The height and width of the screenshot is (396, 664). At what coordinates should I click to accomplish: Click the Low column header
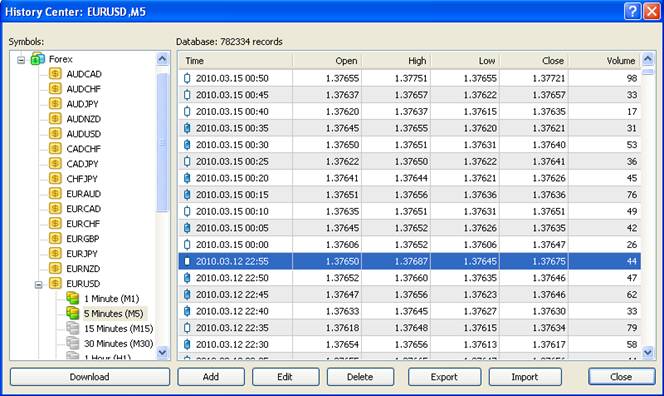click(x=465, y=61)
